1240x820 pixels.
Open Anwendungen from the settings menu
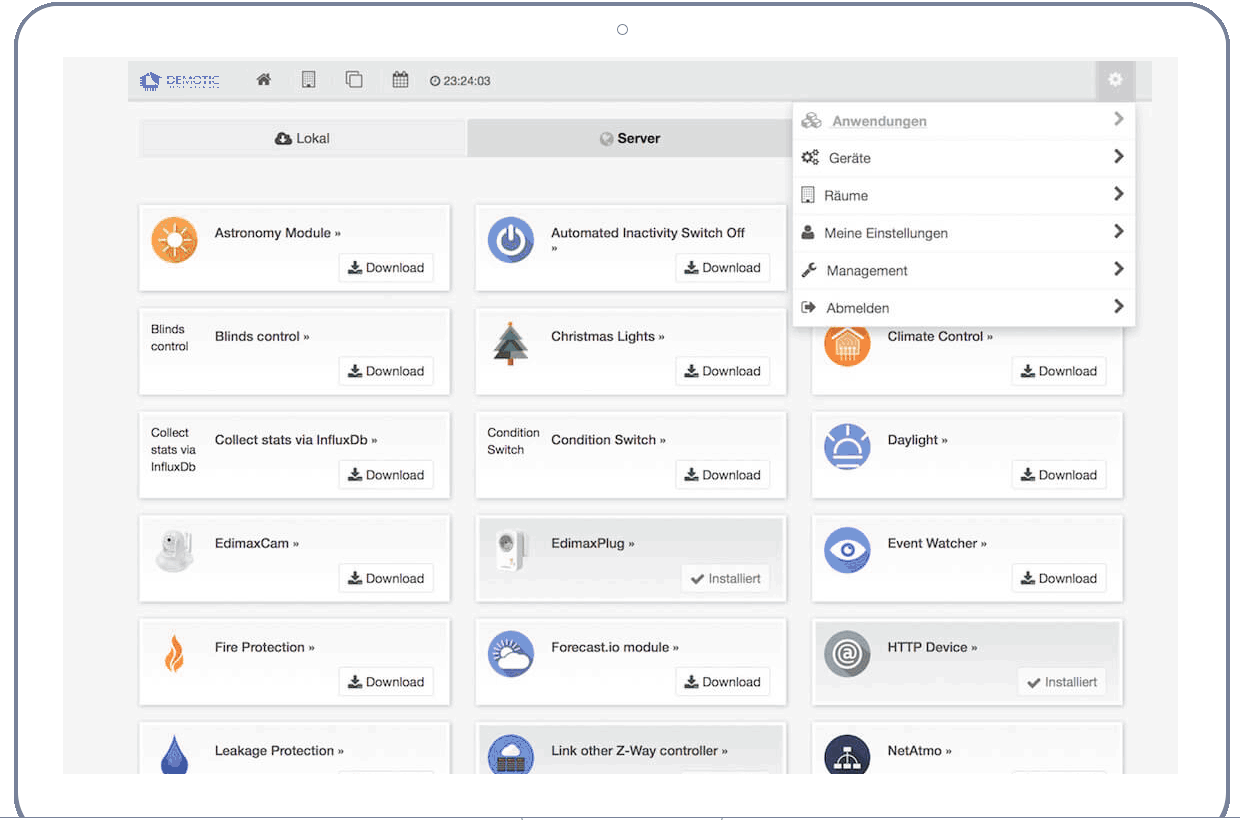(x=964, y=120)
